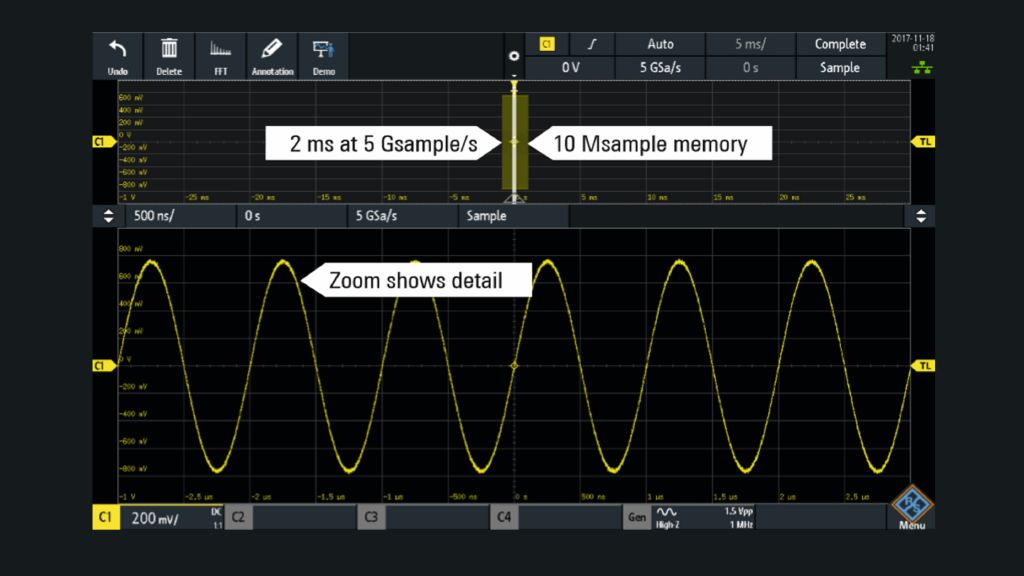Open the FFT spectrum tool
The height and width of the screenshot is (576, 1024).
(220, 56)
